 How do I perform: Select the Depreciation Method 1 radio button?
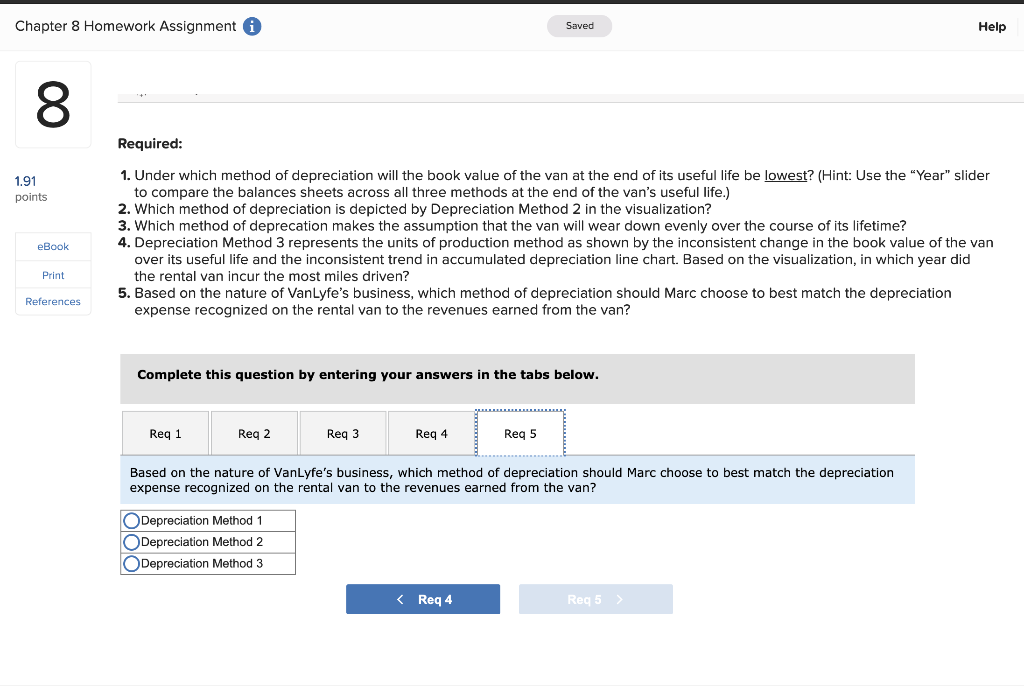coord(131,520)
